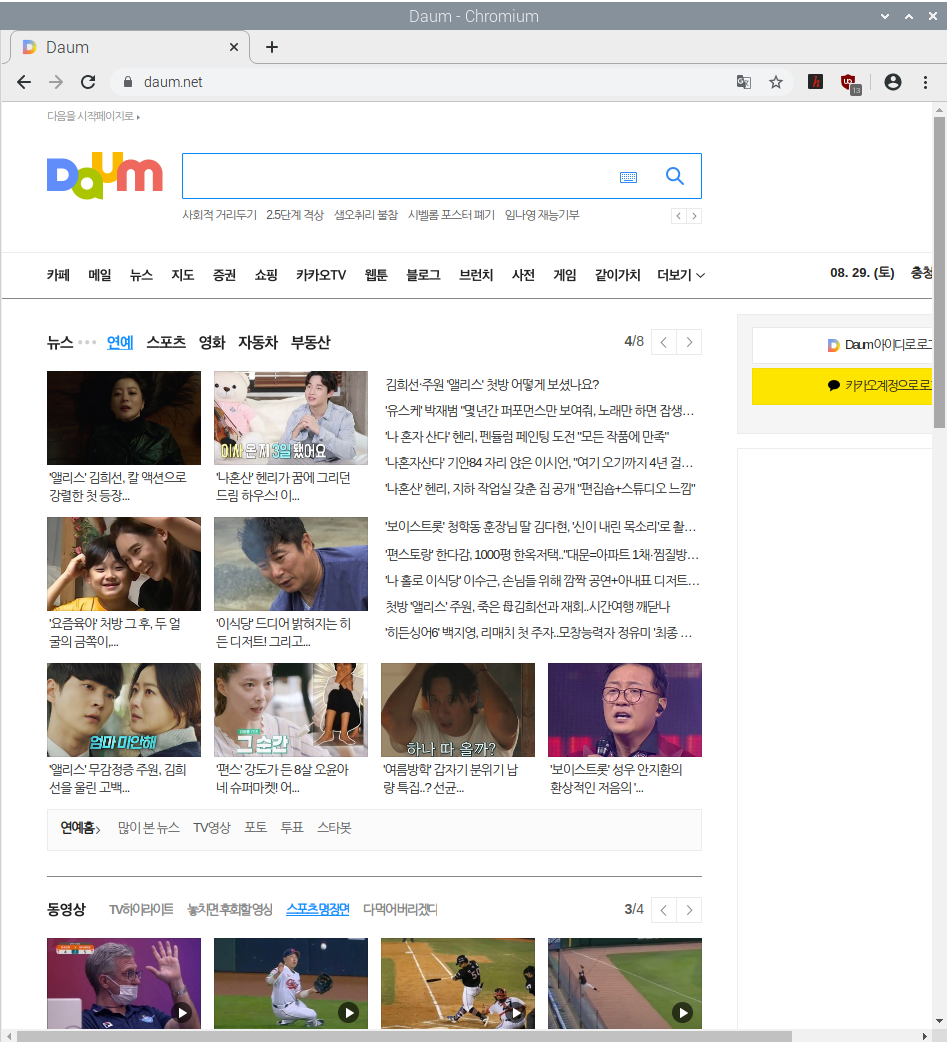This screenshot has height=1042, width=947.
Task: Select the TV하이라이트 video tab
Action: pos(141,909)
